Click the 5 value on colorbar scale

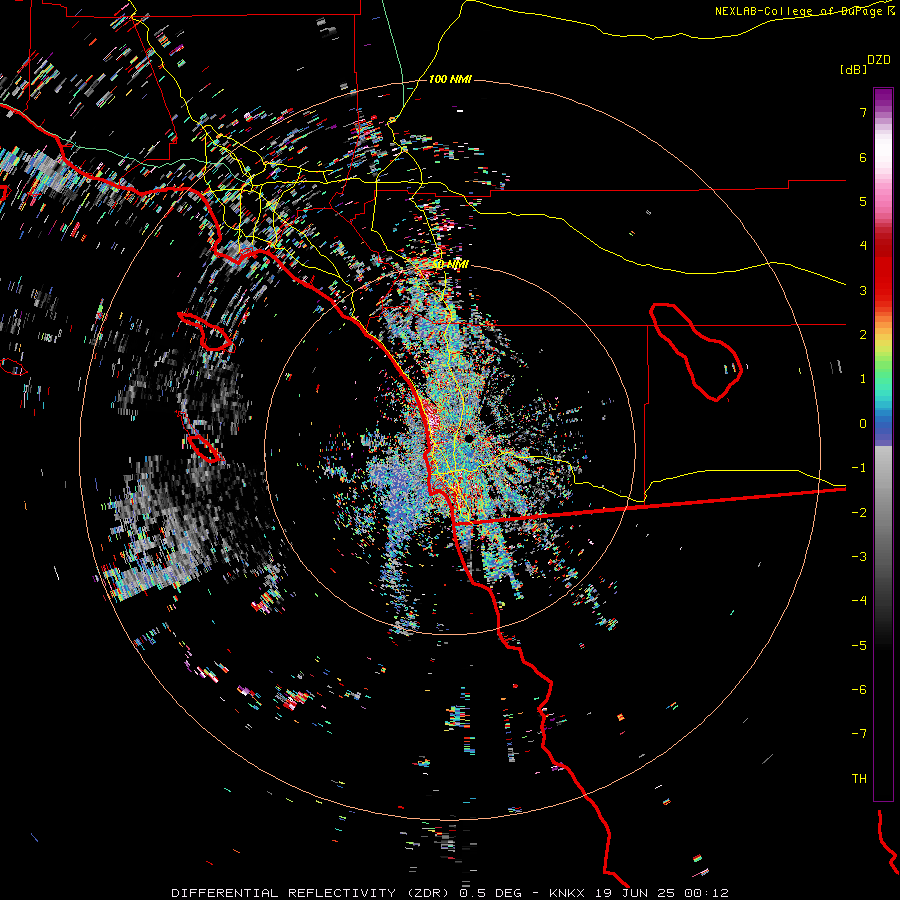pyautogui.click(x=863, y=201)
